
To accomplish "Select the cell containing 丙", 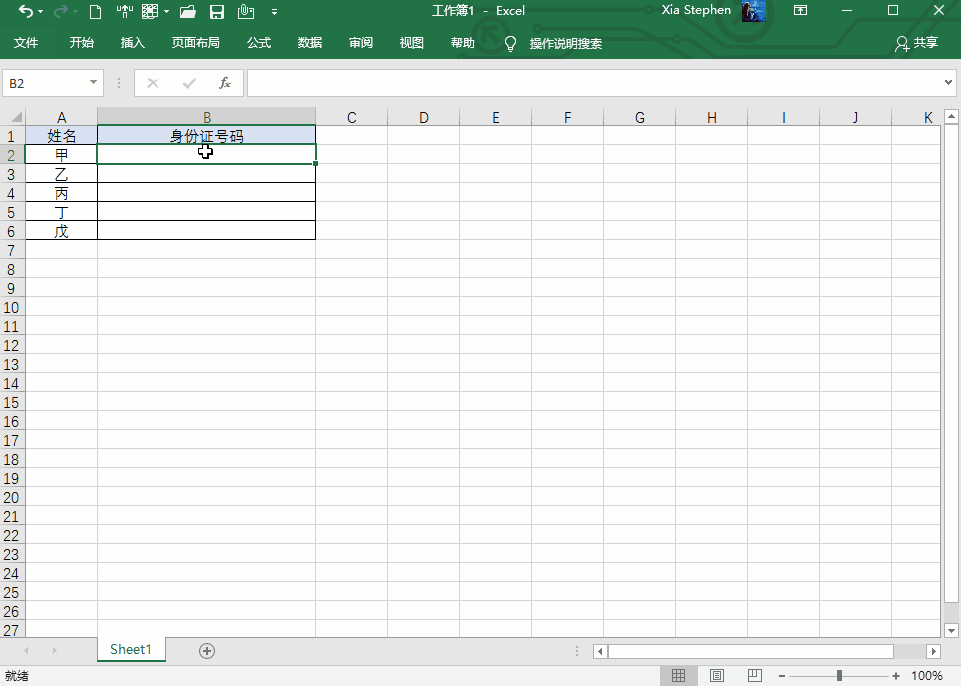I will 61,193.
